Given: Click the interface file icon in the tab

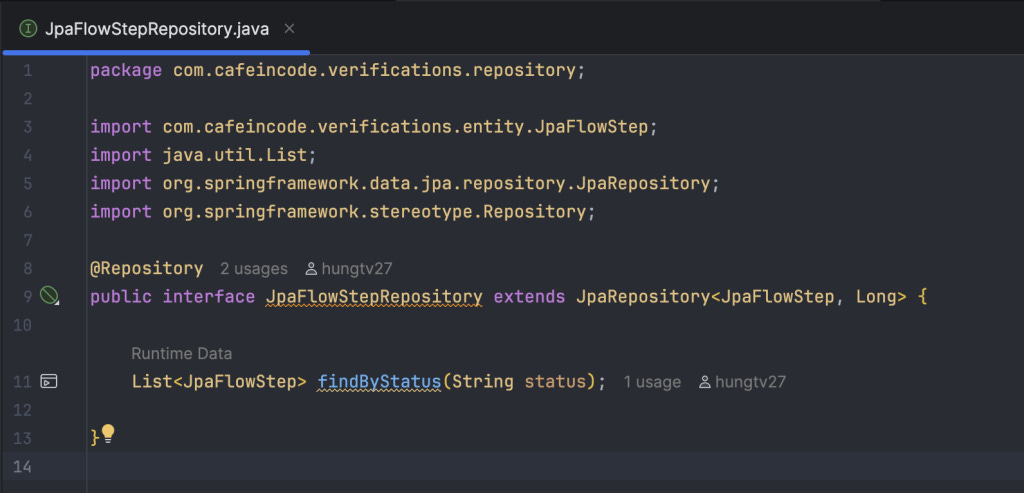Looking at the screenshot, I should pyautogui.click(x=28, y=29).
